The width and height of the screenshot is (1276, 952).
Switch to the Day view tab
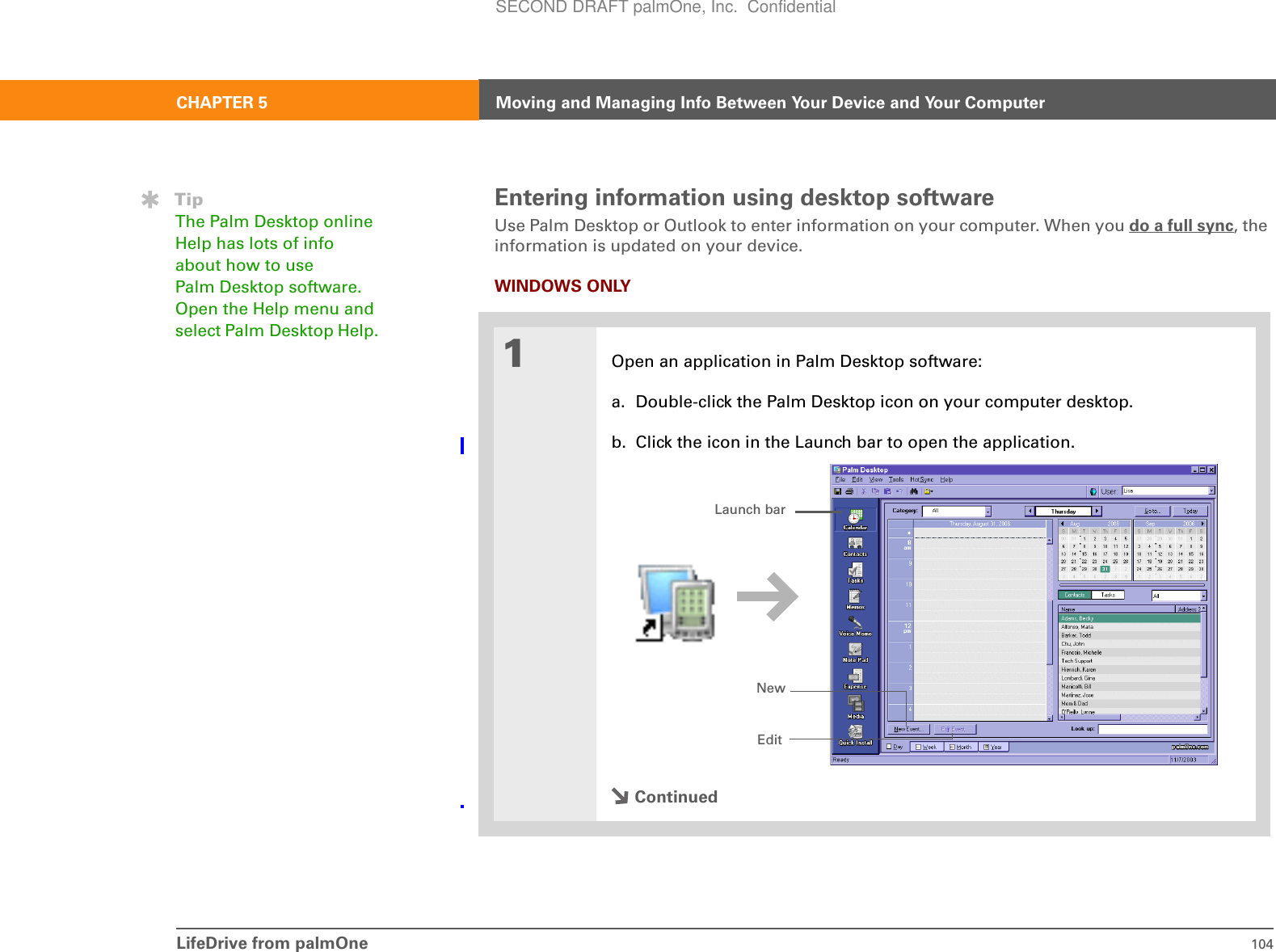click(895, 747)
